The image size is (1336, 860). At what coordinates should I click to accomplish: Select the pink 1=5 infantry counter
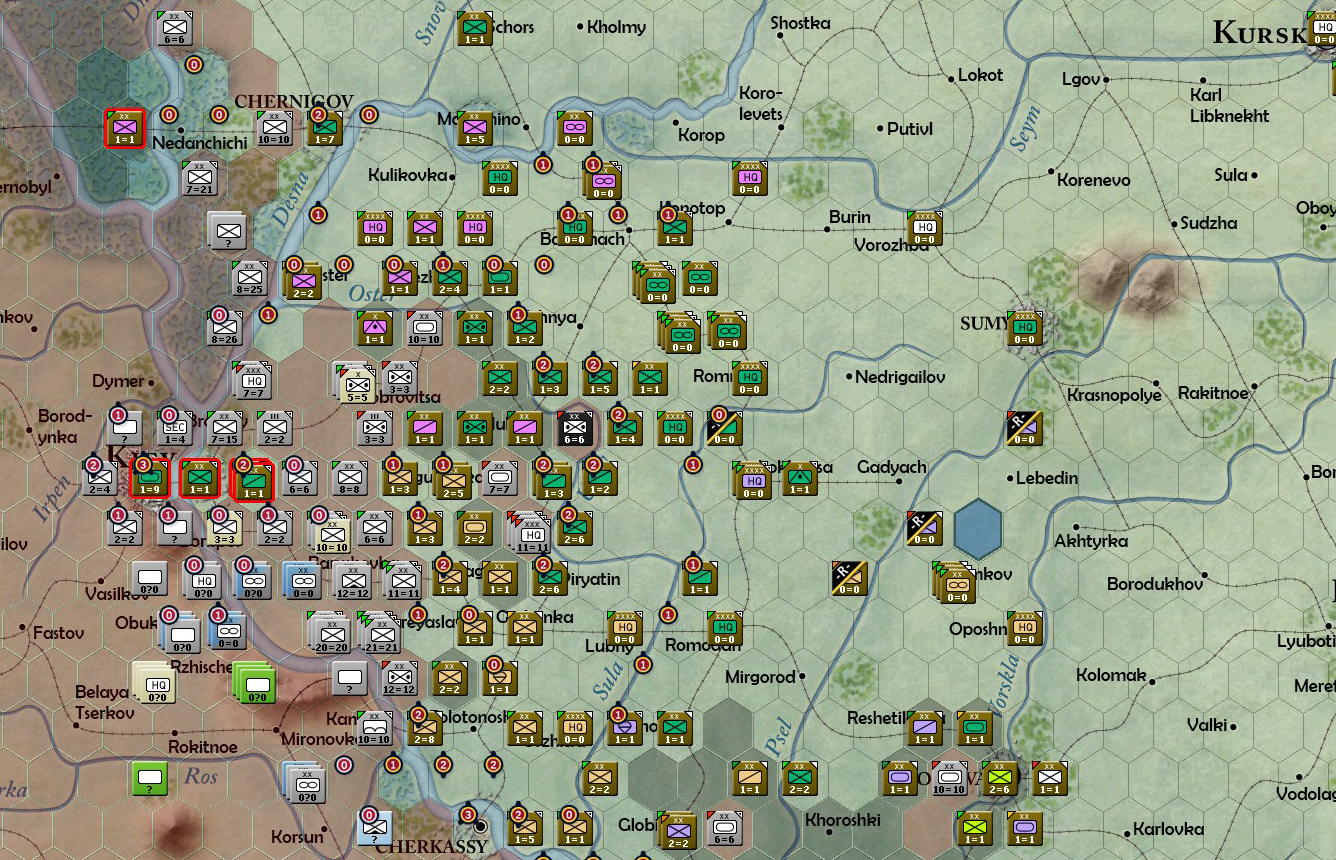pyautogui.click(x=475, y=130)
